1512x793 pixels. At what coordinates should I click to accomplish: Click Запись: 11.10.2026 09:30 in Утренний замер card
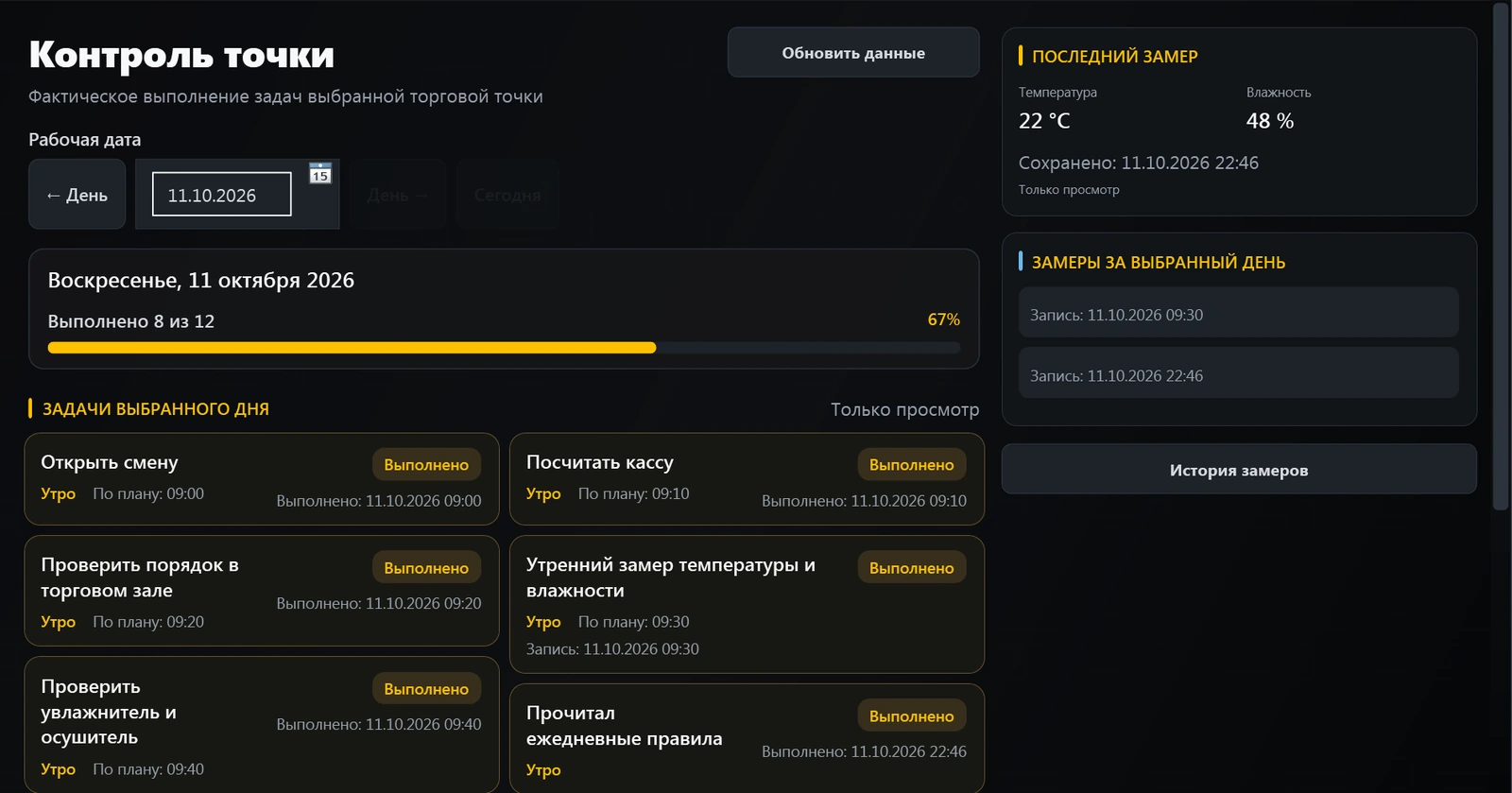(x=612, y=649)
